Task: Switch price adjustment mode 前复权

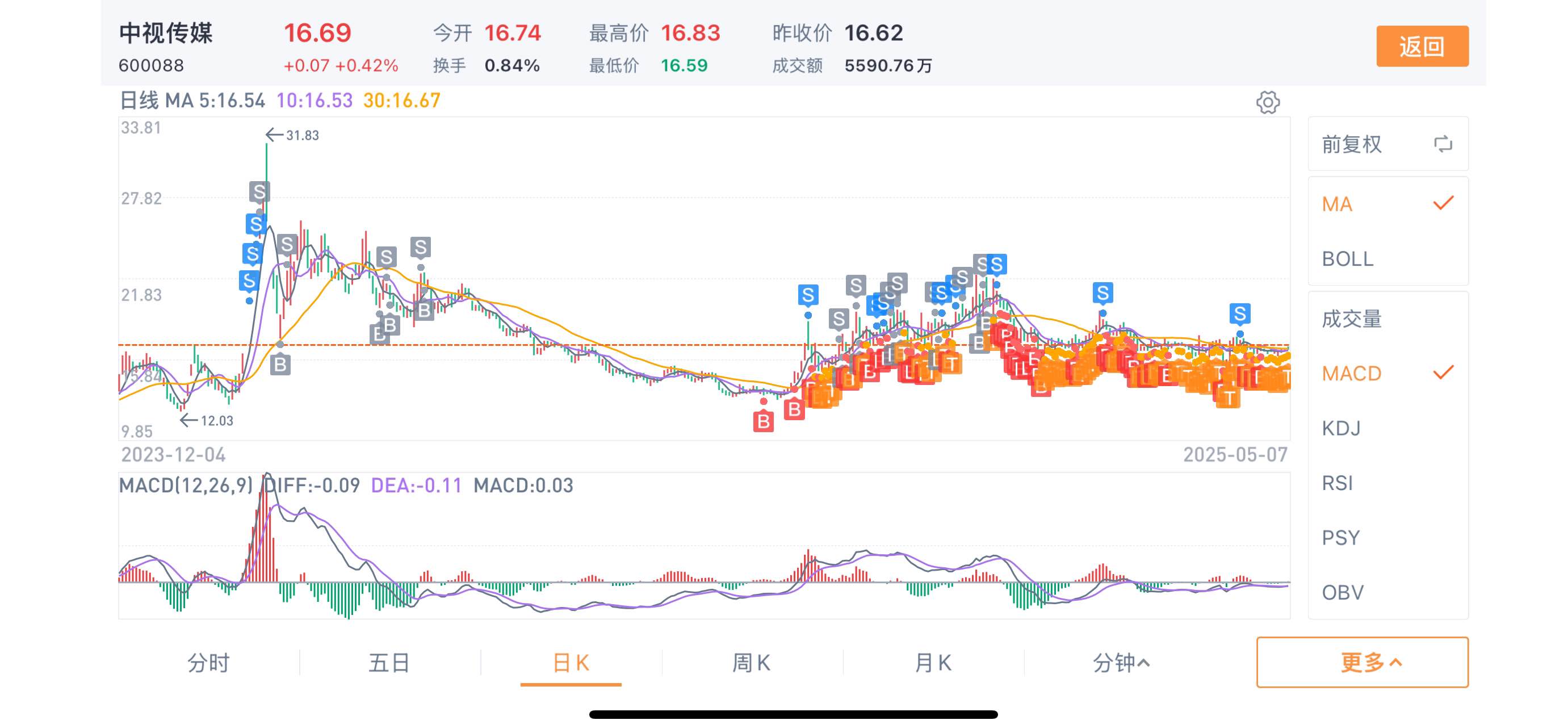Action: (1388, 144)
